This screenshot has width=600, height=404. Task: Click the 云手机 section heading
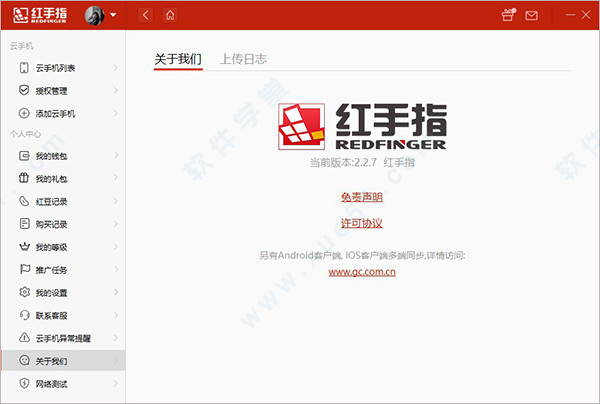(21, 46)
